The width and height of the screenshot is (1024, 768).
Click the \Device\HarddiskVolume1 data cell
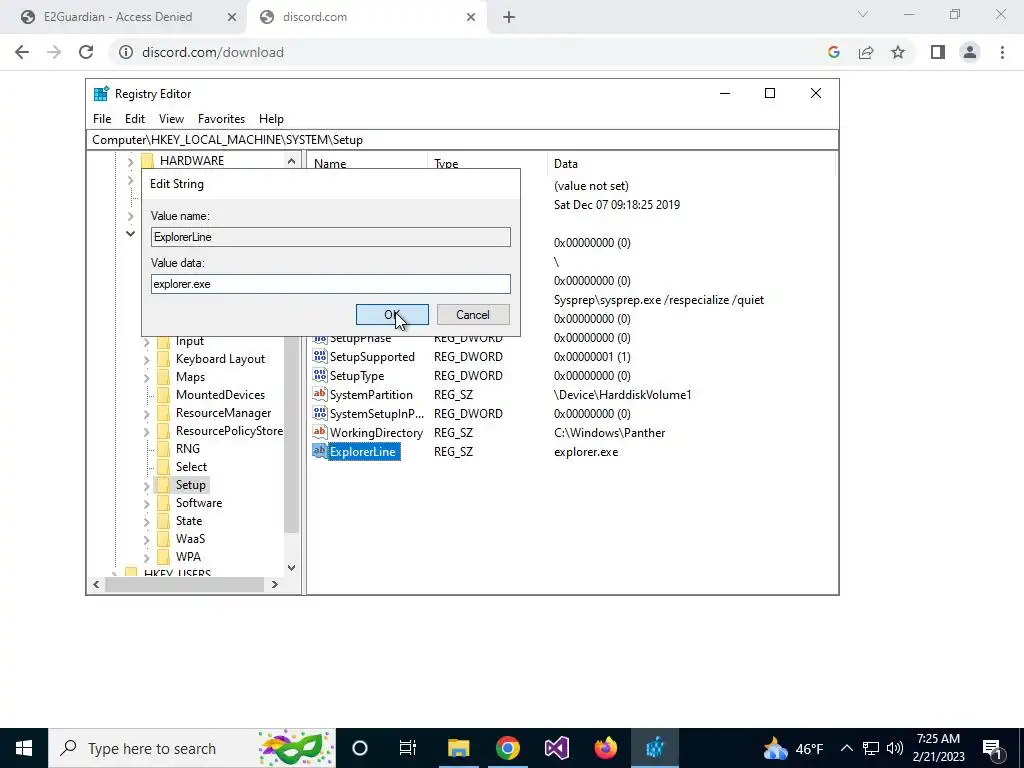point(622,395)
